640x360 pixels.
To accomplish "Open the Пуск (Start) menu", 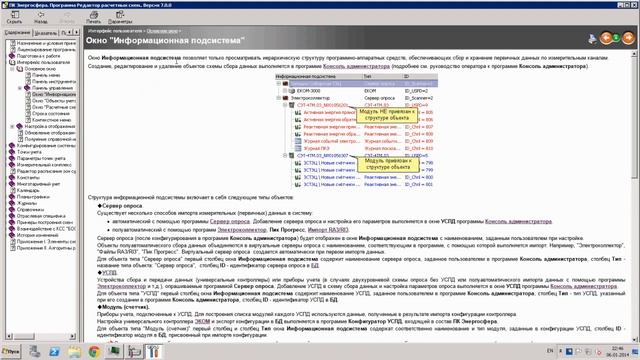I will point(10,351).
